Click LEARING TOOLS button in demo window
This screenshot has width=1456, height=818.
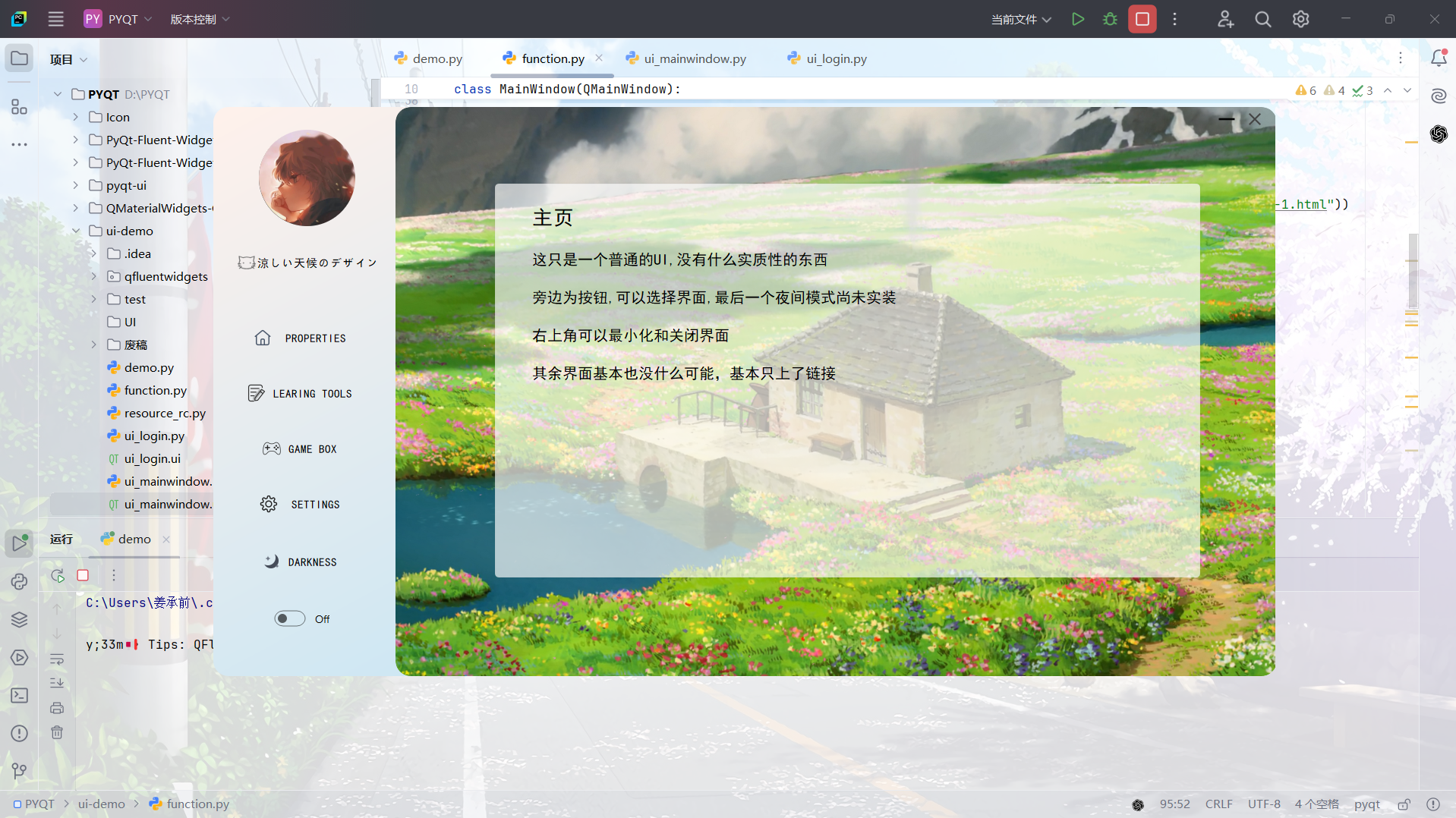coord(301,393)
